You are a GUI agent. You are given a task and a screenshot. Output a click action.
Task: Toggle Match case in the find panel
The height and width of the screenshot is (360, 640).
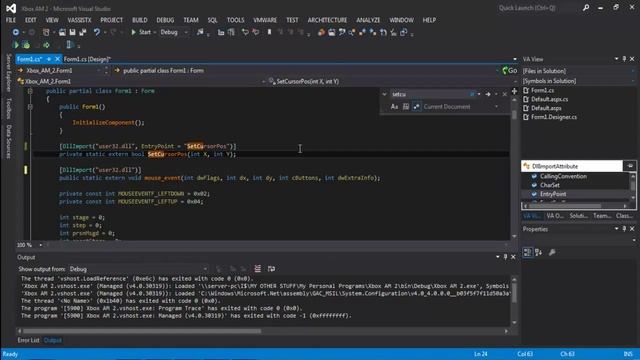pyautogui.click(x=394, y=107)
